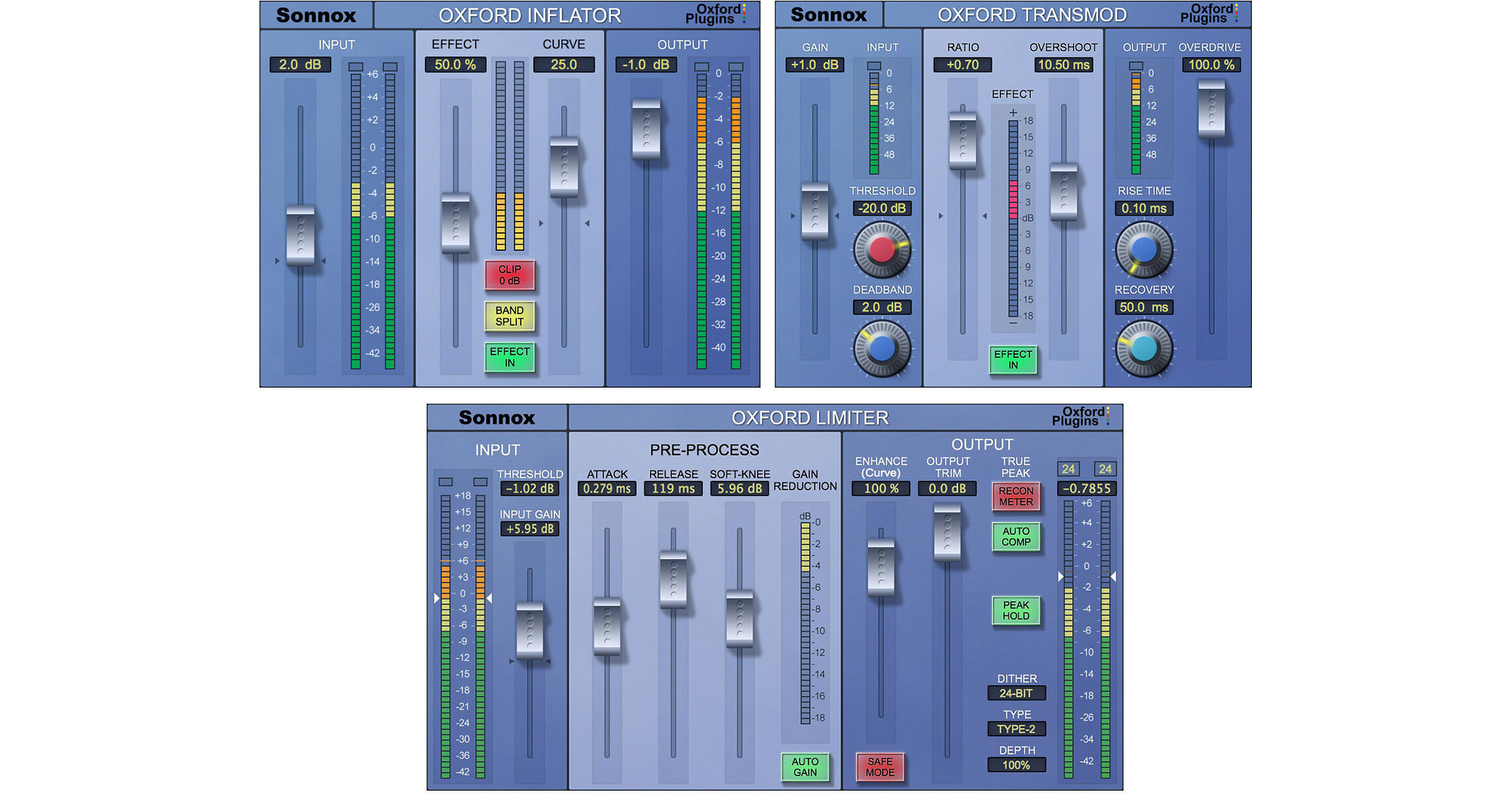This screenshot has height=794, width=1512.
Task: Click the Limiter ATTACK fader handle
Action: (x=607, y=626)
